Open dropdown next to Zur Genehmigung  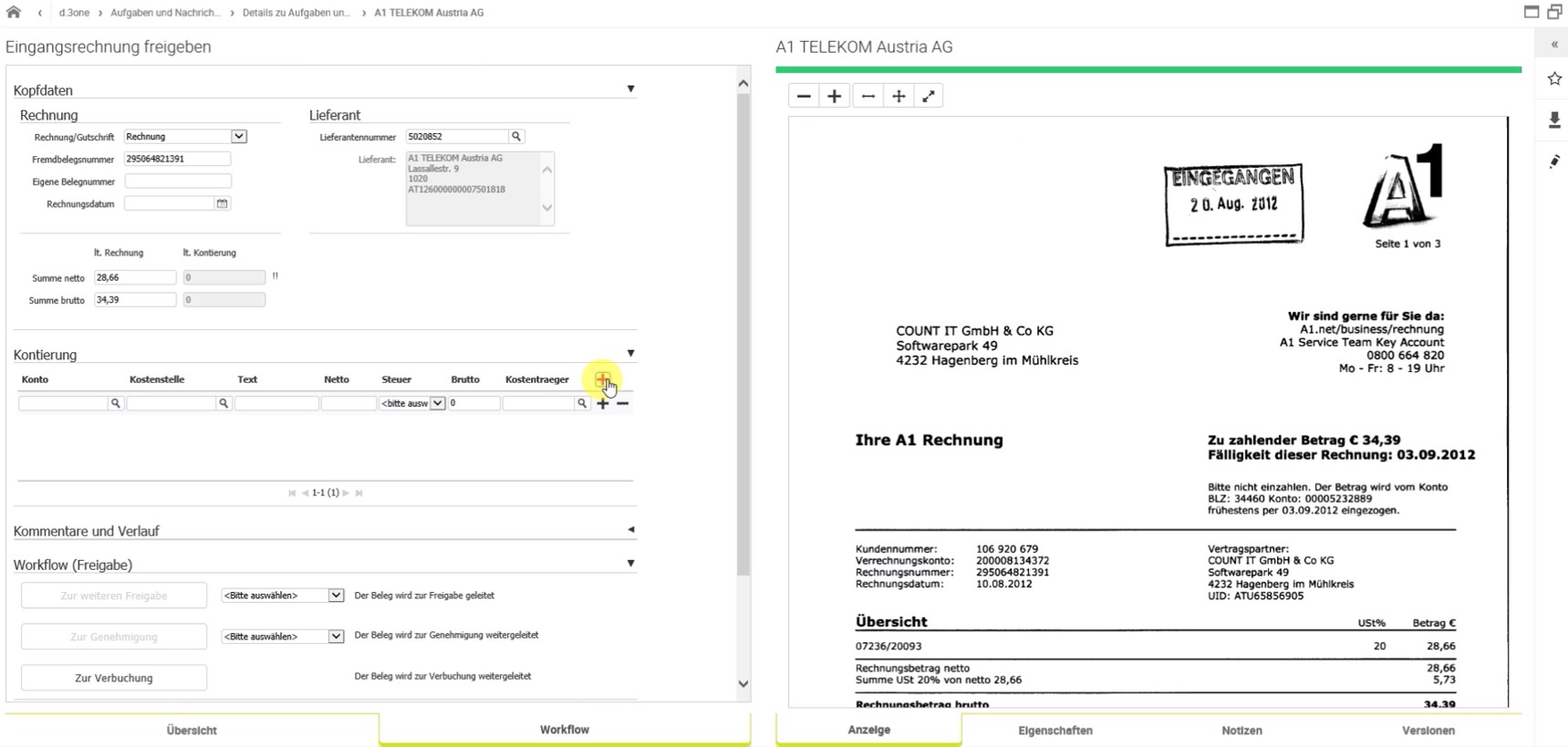pos(336,636)
